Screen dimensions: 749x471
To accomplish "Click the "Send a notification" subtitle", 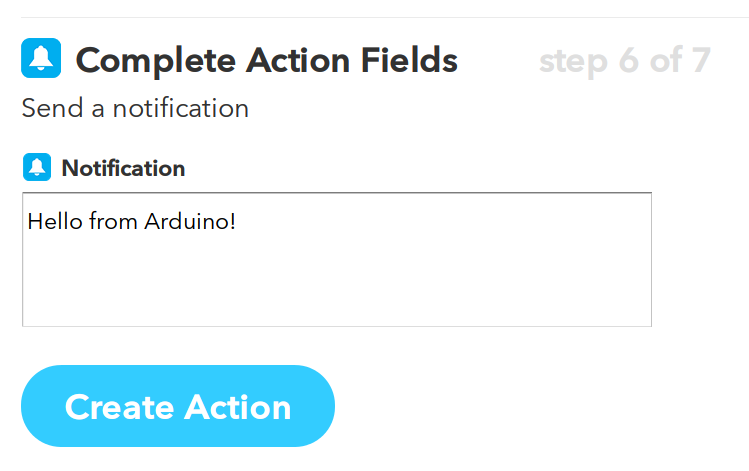I will coord(135,108).
